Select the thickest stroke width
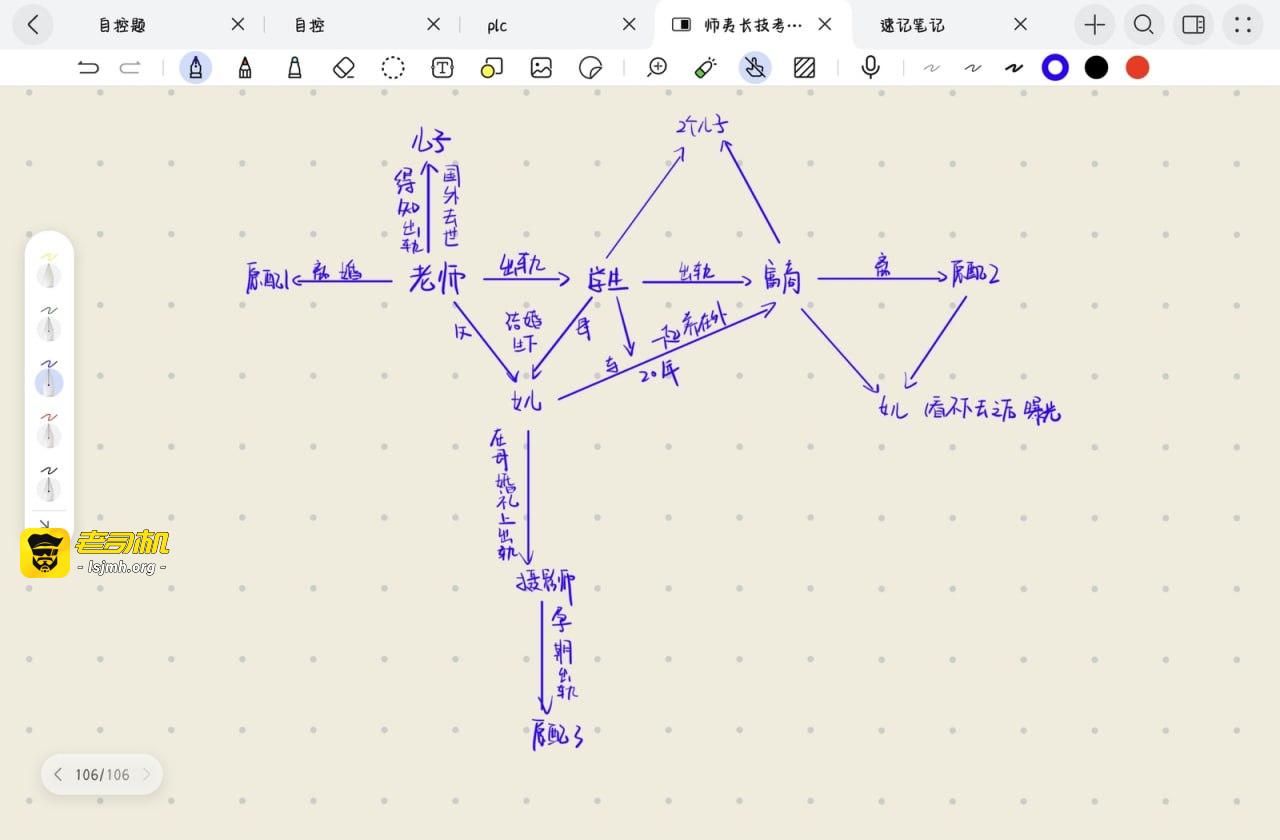Viewport: 1280px width, 840px height. (1014, 67)
